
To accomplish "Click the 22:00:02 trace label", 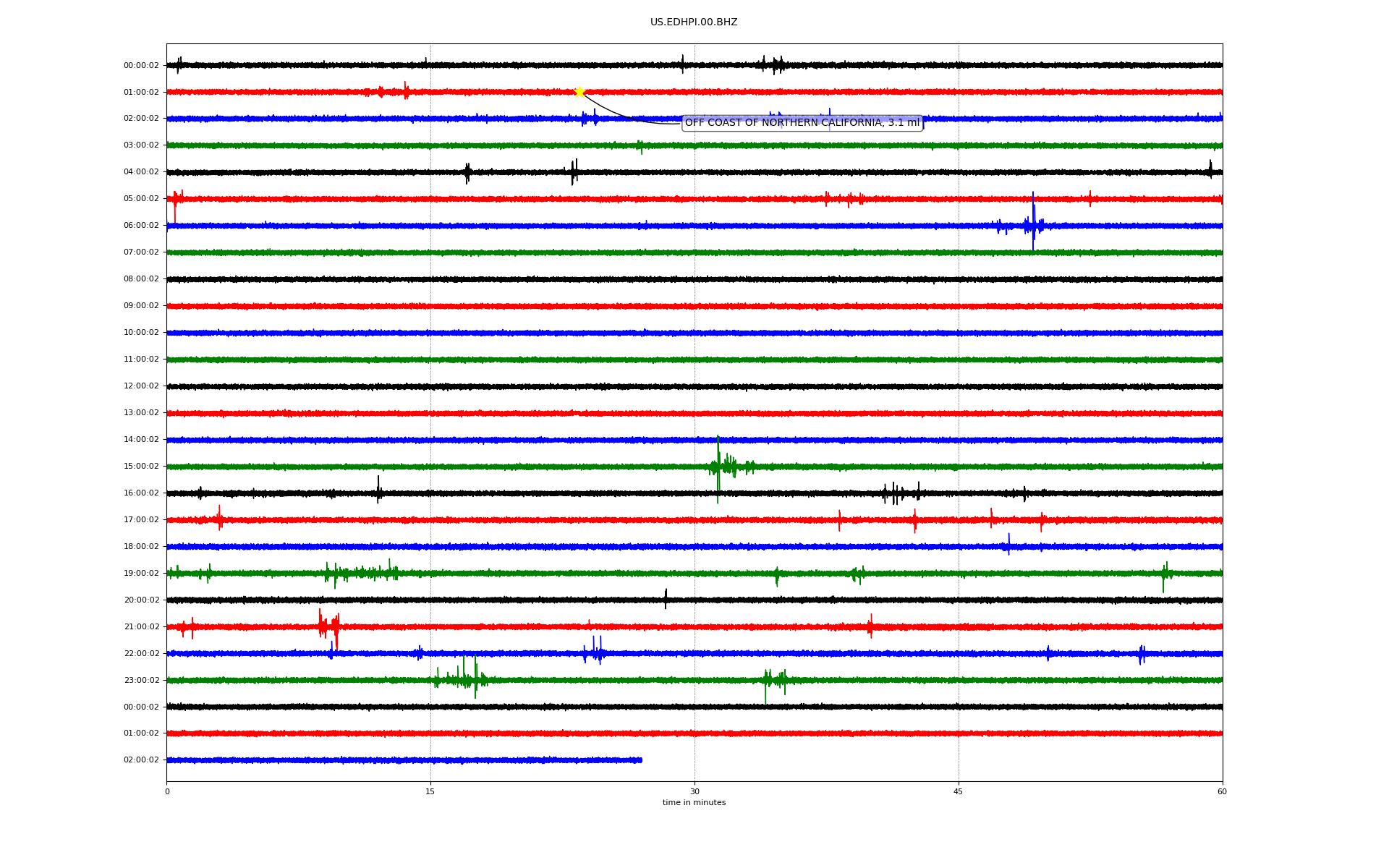I will coord(141,654).
